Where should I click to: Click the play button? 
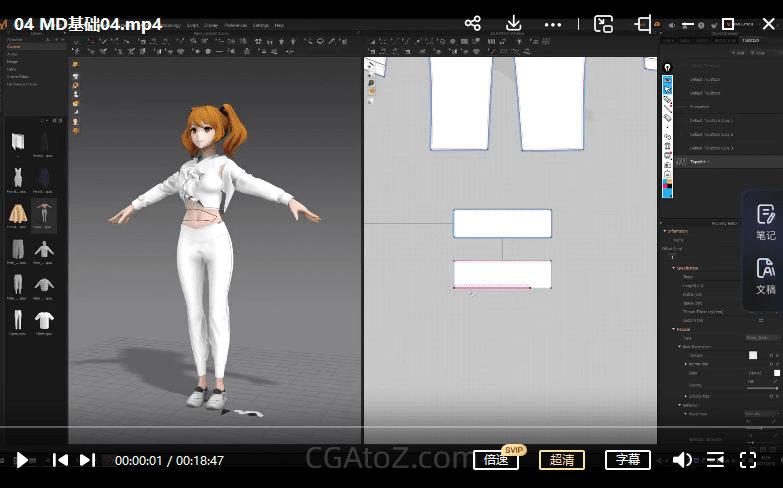(x=21, y=460)
